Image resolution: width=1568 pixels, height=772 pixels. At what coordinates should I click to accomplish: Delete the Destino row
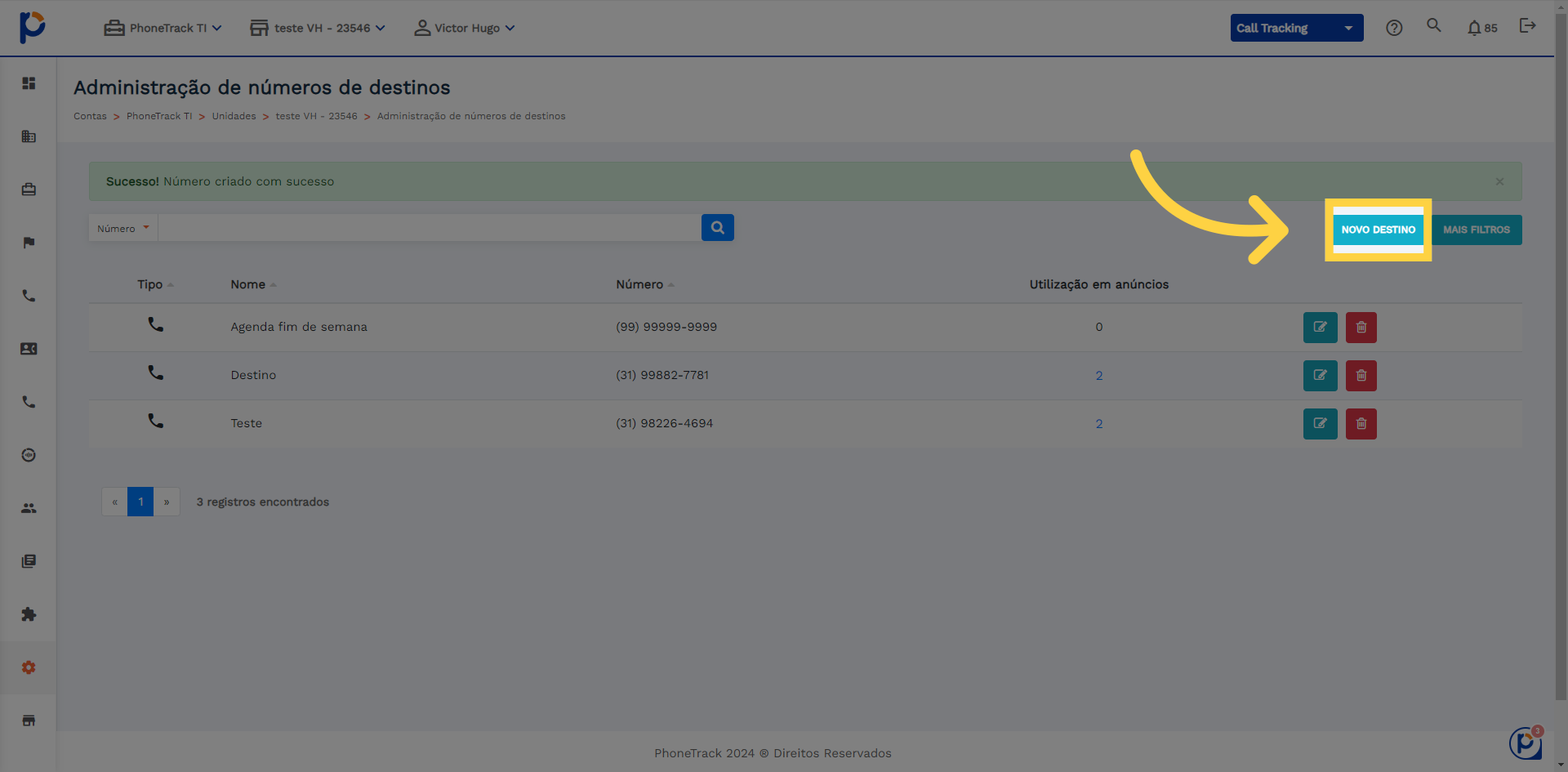(x=1361, y=376)
